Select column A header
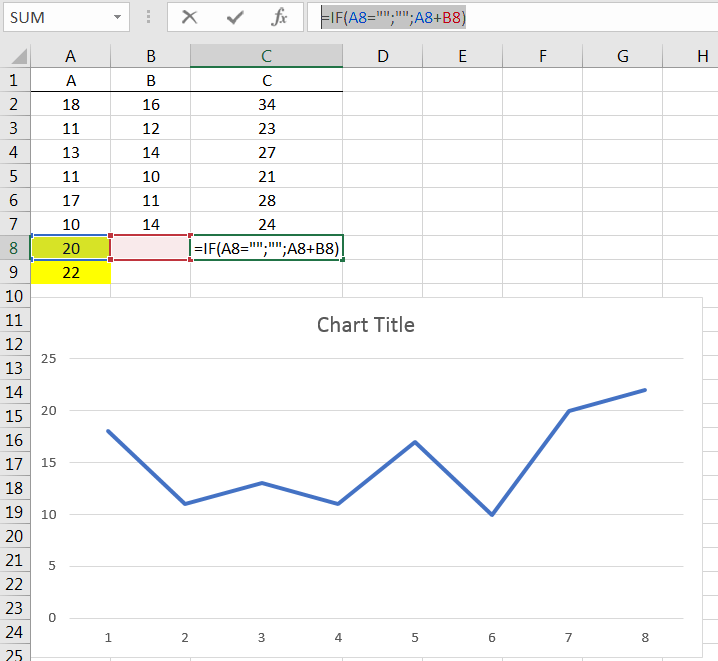Screen dimensions: 718x661 (71, 56)
